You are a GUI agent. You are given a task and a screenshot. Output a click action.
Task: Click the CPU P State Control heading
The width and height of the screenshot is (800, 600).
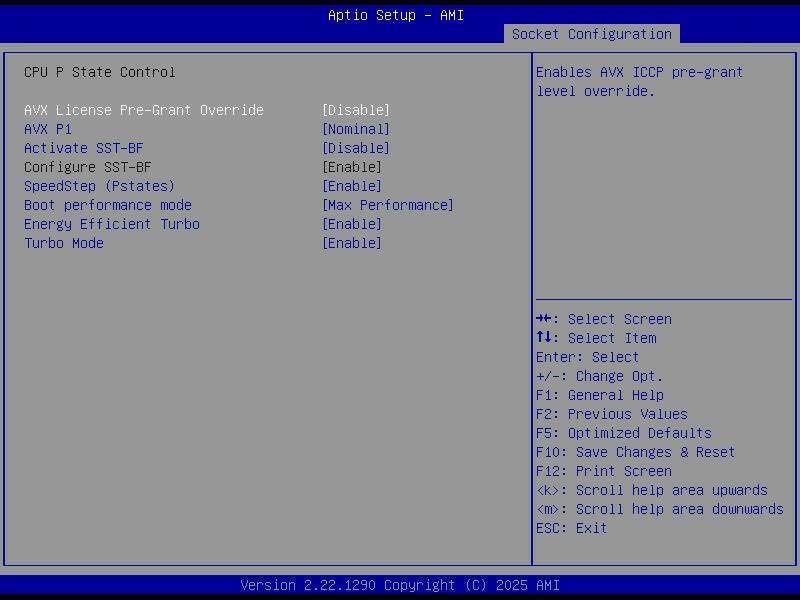tap(99, 72)
